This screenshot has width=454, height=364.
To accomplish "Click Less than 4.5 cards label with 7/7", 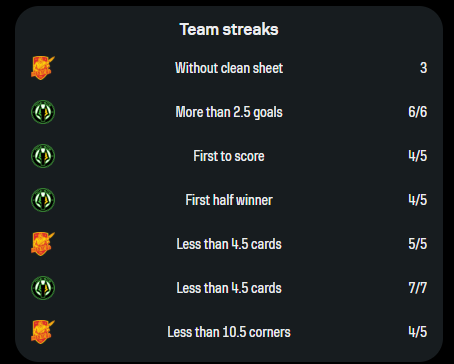I will (229, 288).
